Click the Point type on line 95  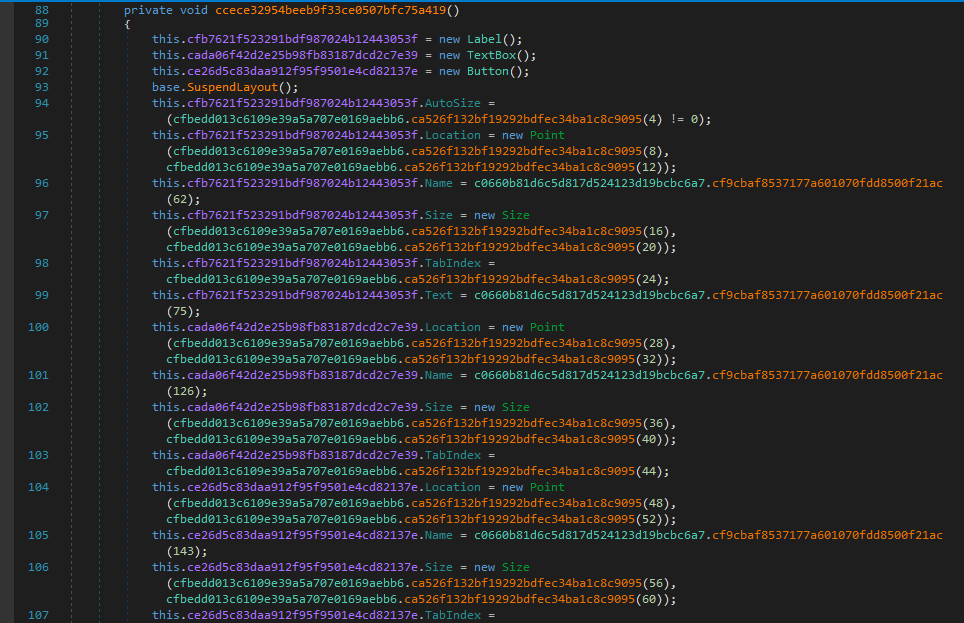(x=547, y=135)
